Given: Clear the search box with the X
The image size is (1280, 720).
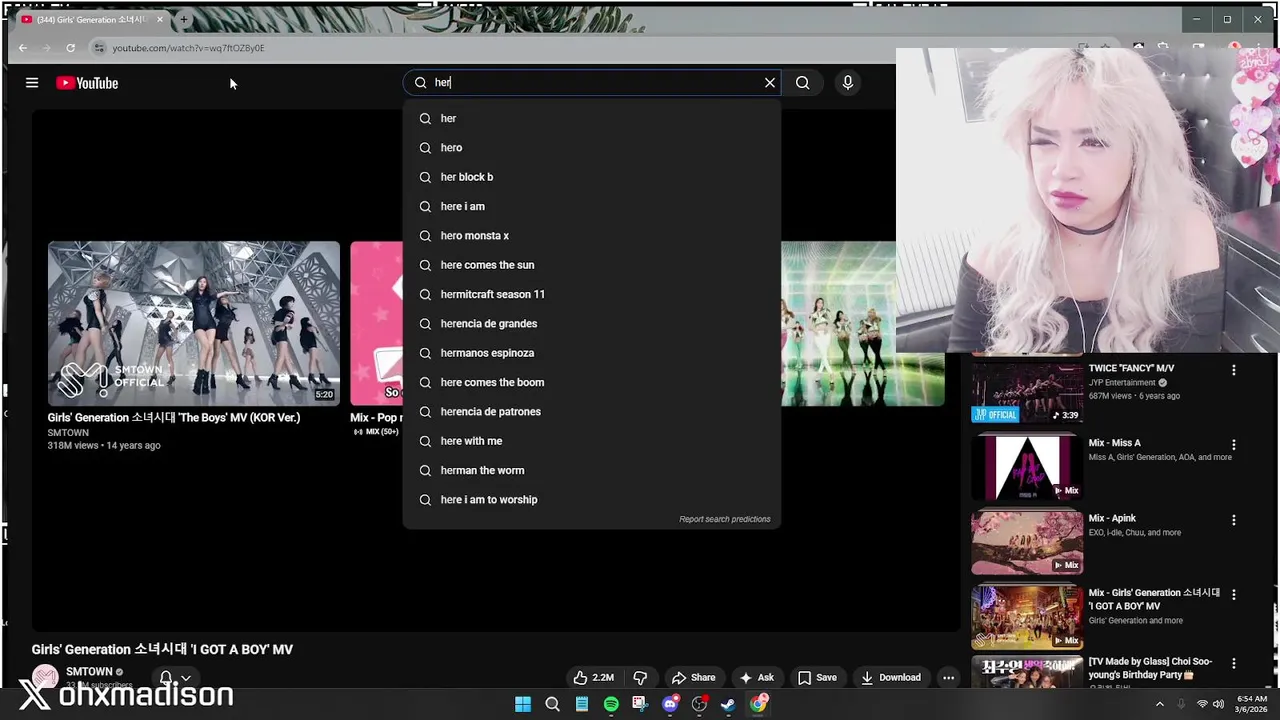Looking at the screenshot, I should pyautogui.click(x=770, y=83).
